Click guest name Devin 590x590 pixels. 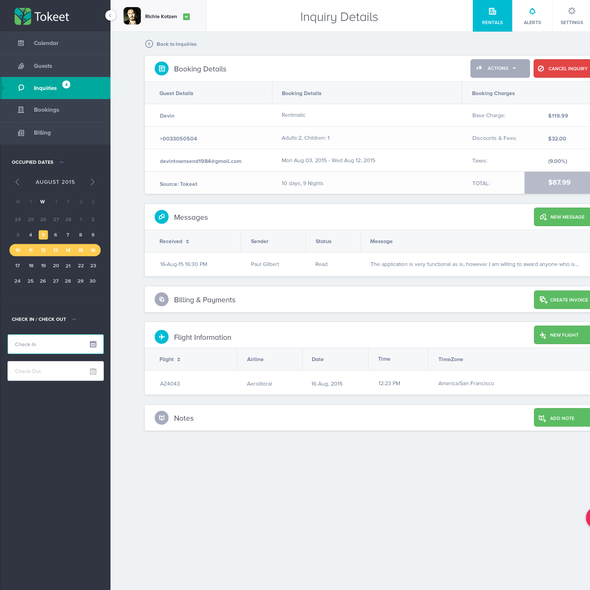(167, 116)
